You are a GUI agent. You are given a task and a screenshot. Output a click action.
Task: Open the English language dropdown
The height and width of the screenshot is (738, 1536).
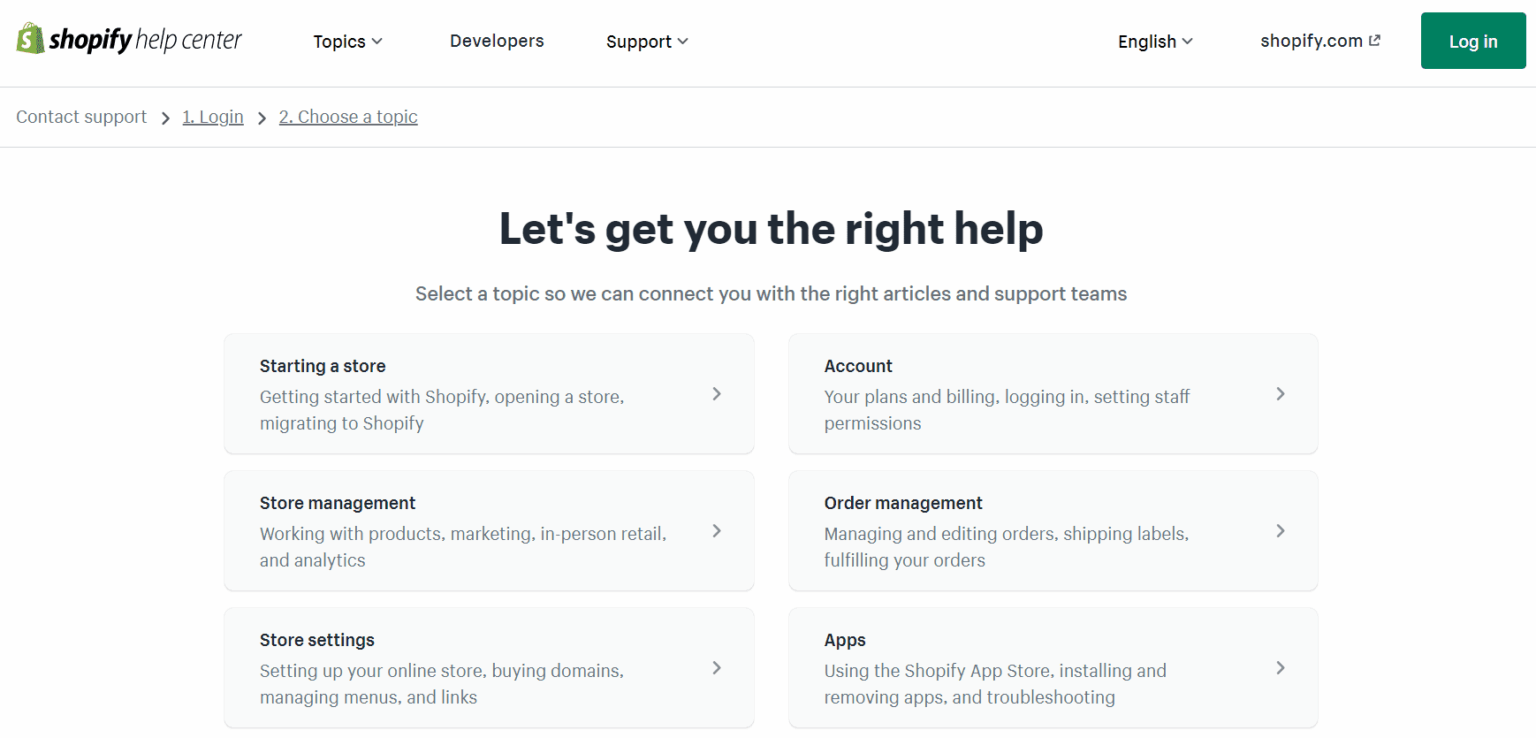point(1154,41)
